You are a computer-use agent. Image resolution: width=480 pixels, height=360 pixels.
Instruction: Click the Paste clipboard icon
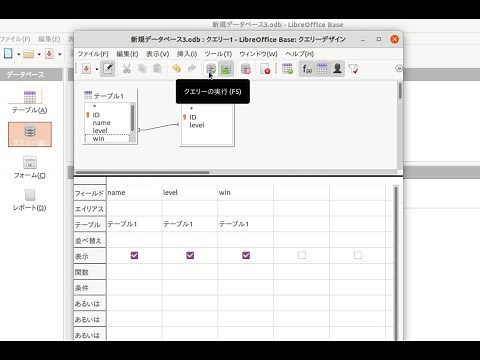(157, 69)
